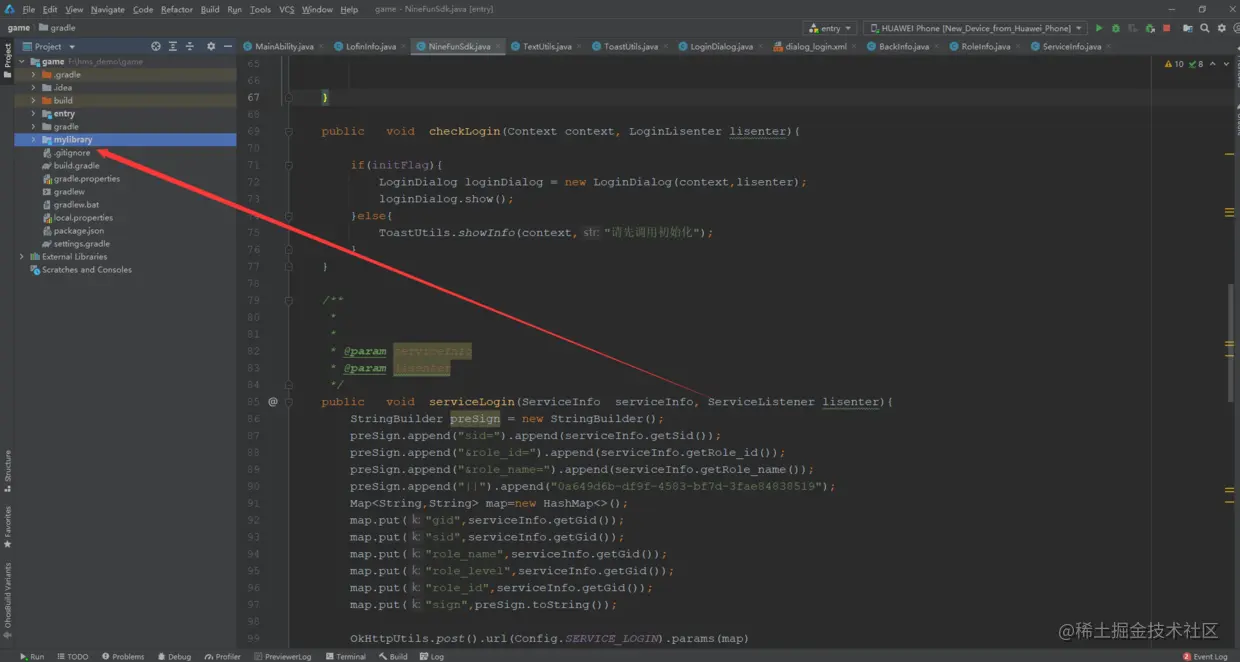Open the VCS menu
The image size is (1240, 662).
pyautogui.click(x=287, y=9)
